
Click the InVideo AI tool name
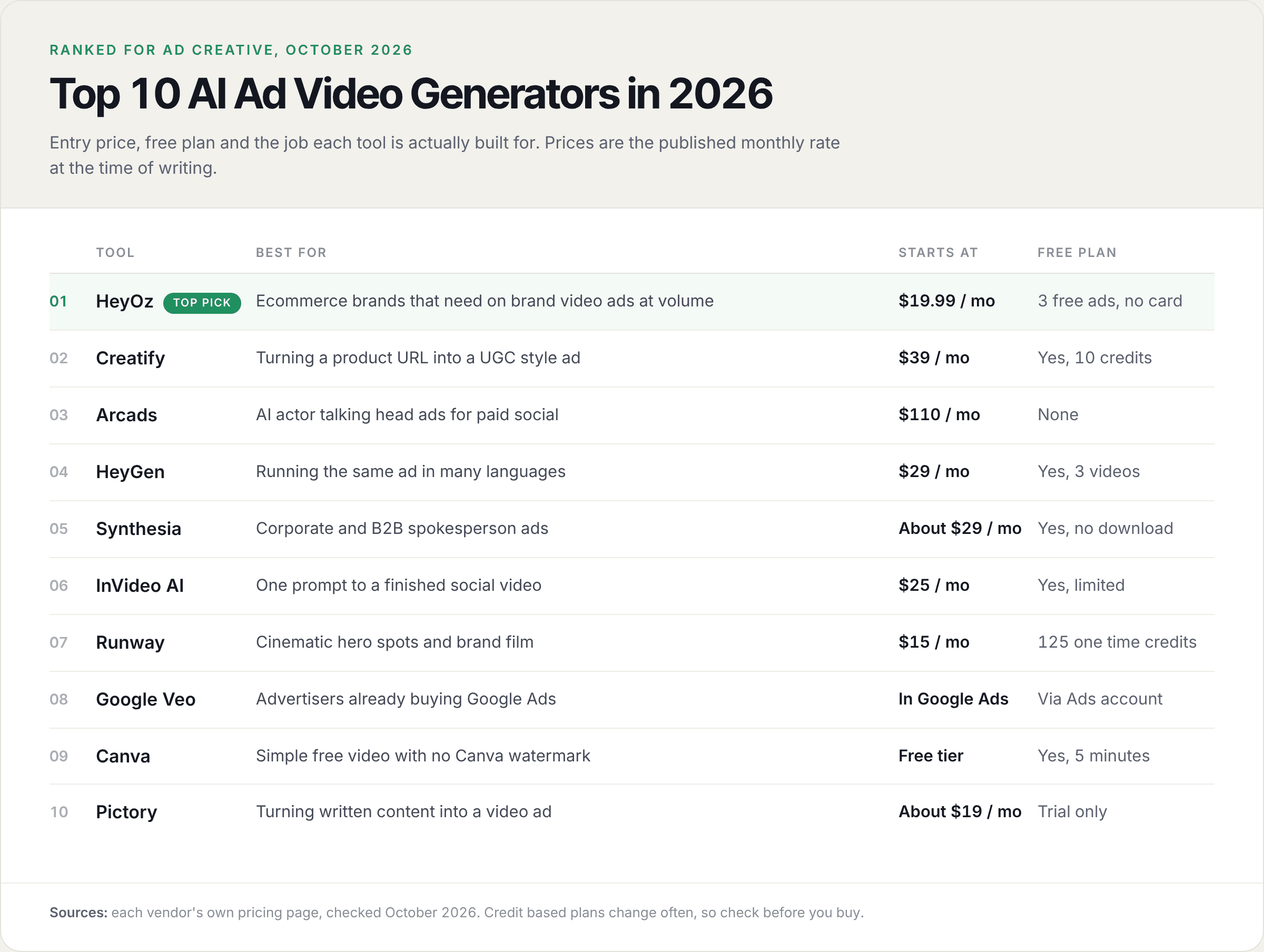[x=140, y=586]
